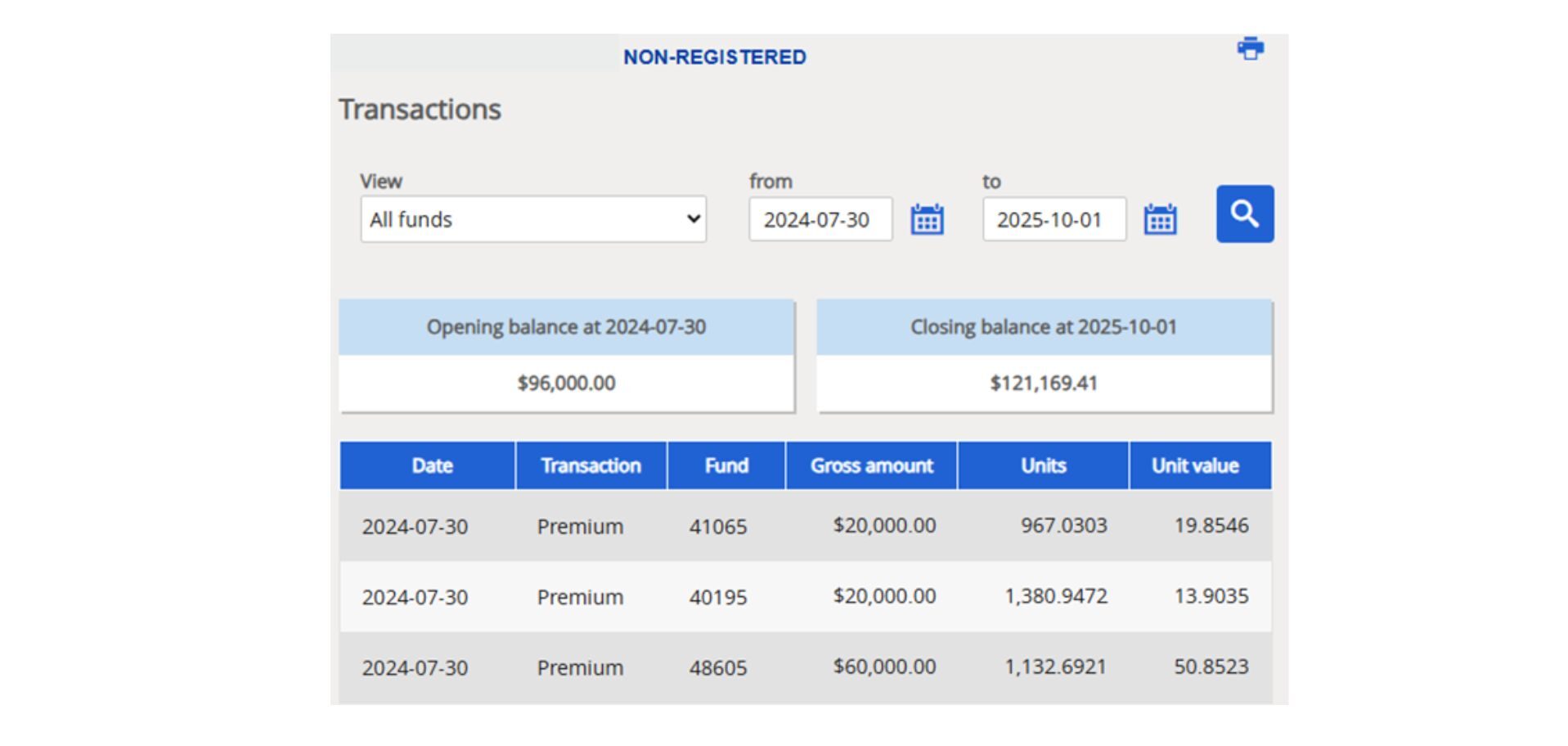Click the Units column header

click(x=1043, y=465)
